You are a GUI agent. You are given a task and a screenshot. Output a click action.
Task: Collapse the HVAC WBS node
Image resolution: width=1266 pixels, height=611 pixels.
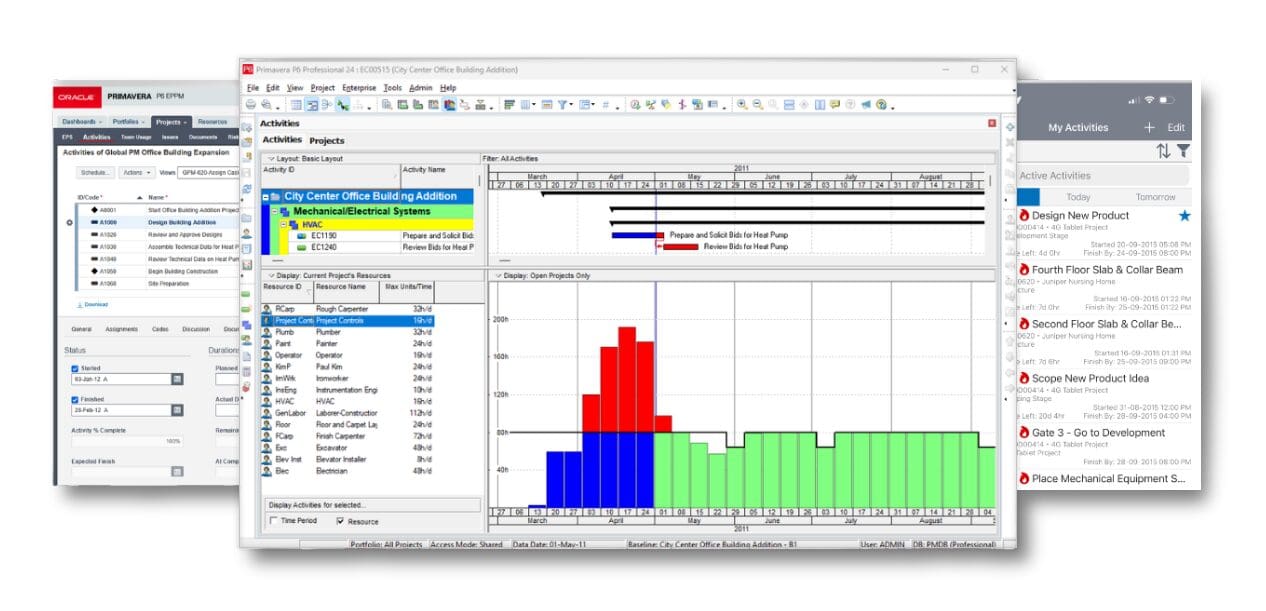[285, 225]
